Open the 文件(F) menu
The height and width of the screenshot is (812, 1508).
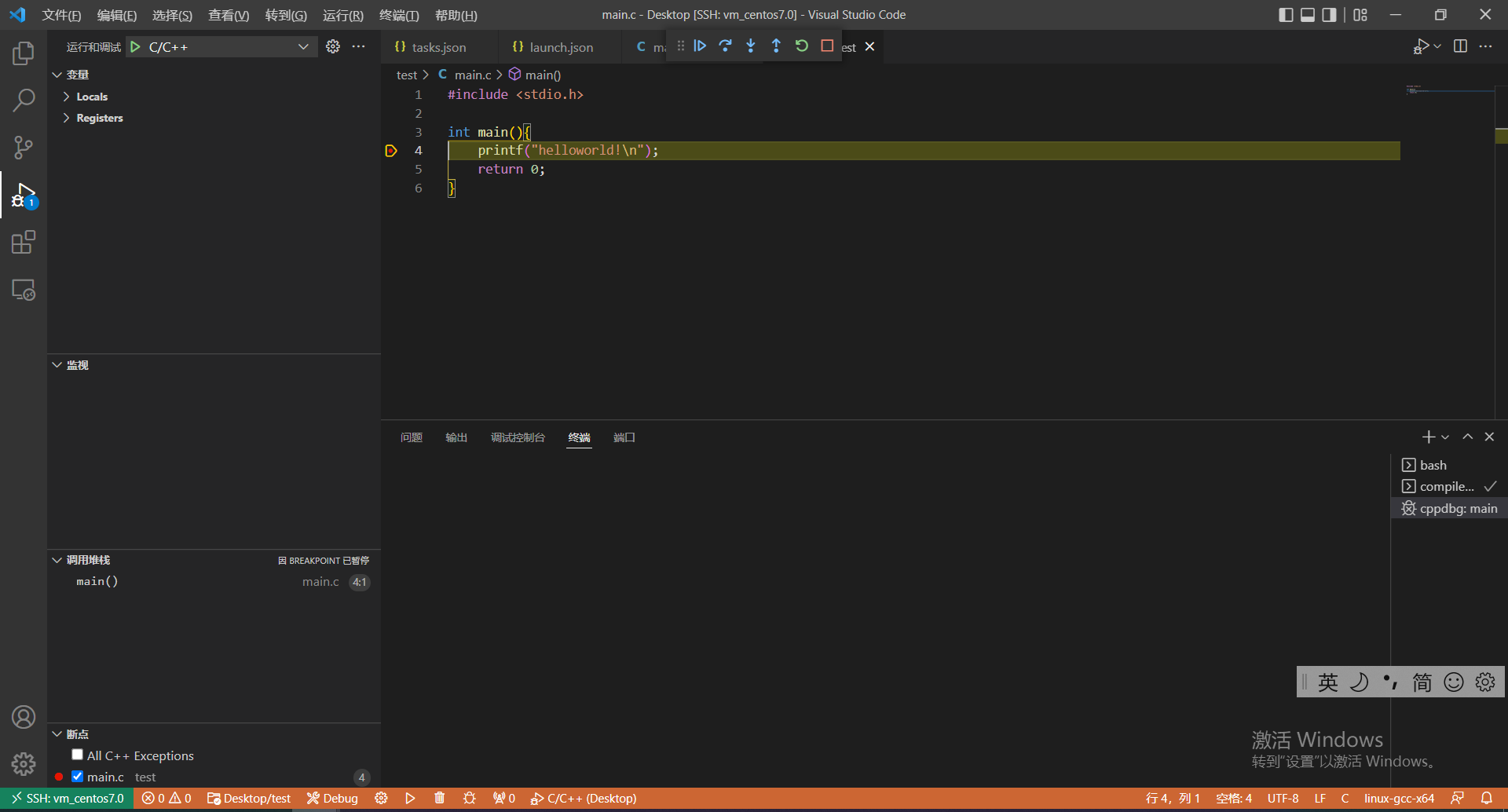[x=61, y=15]
